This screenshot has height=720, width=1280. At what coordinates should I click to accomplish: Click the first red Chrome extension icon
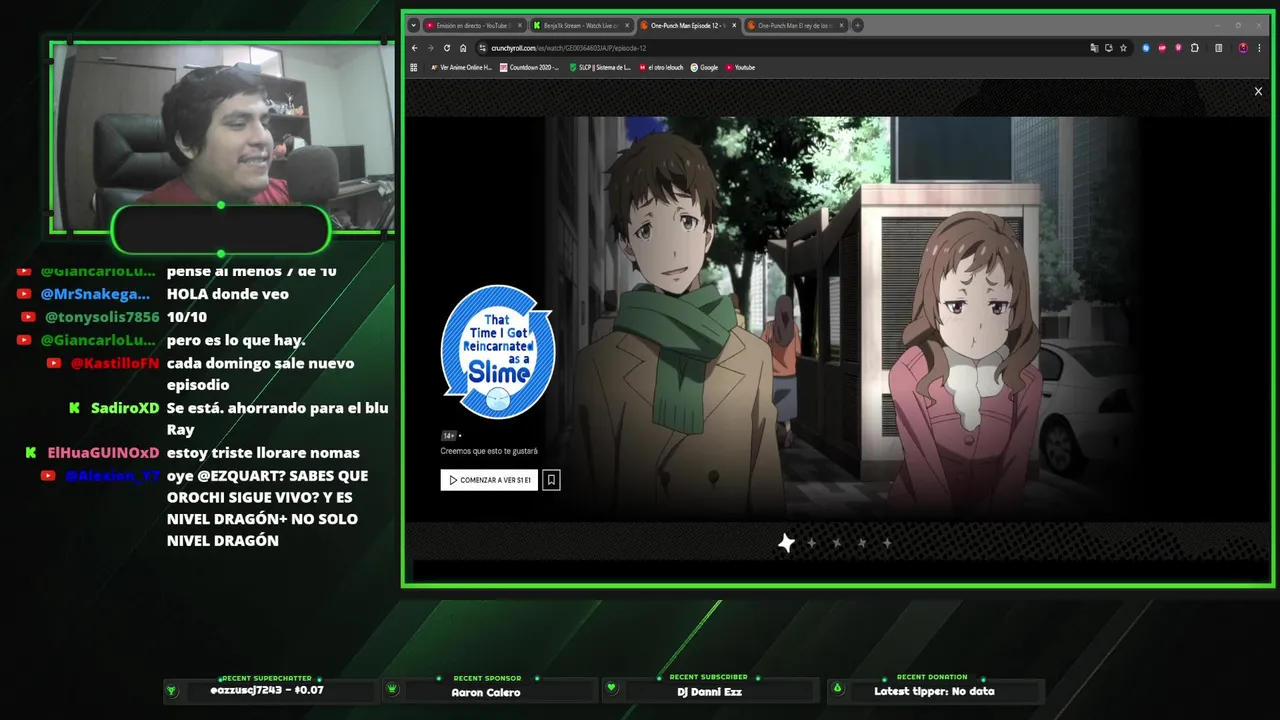click(1162, 48)
